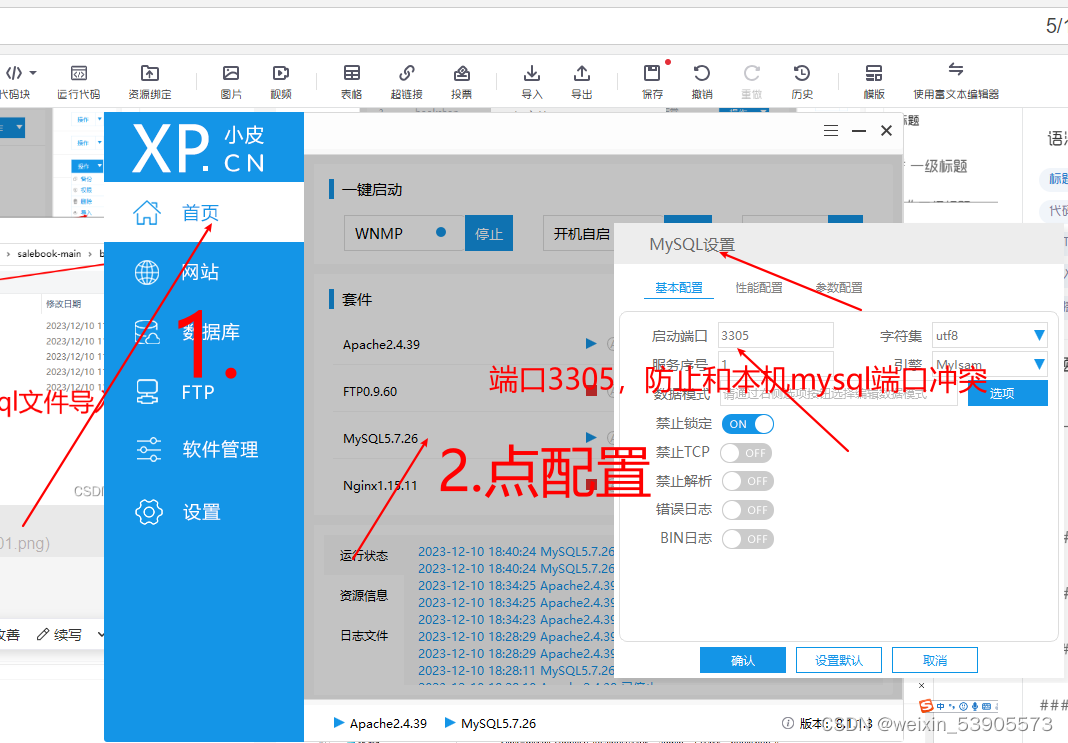Insert an image via the picture icon
The width and height of the screenshot is (1068, 743).
231,73
